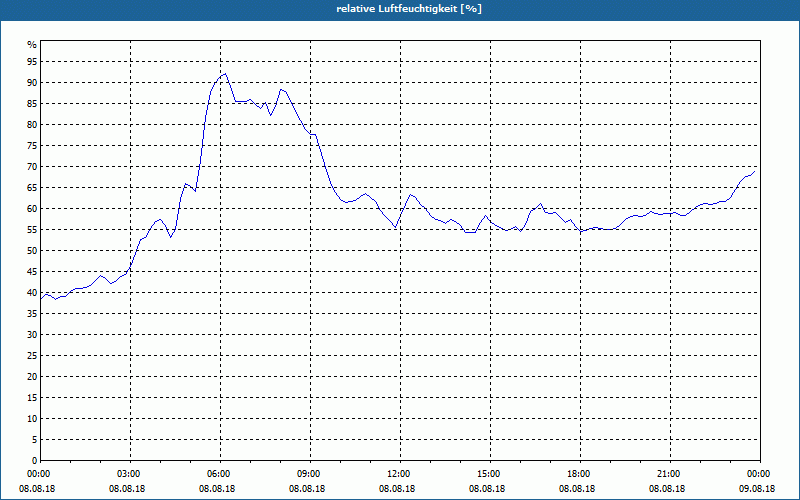Click the y-axis value 90

[32, 83]
